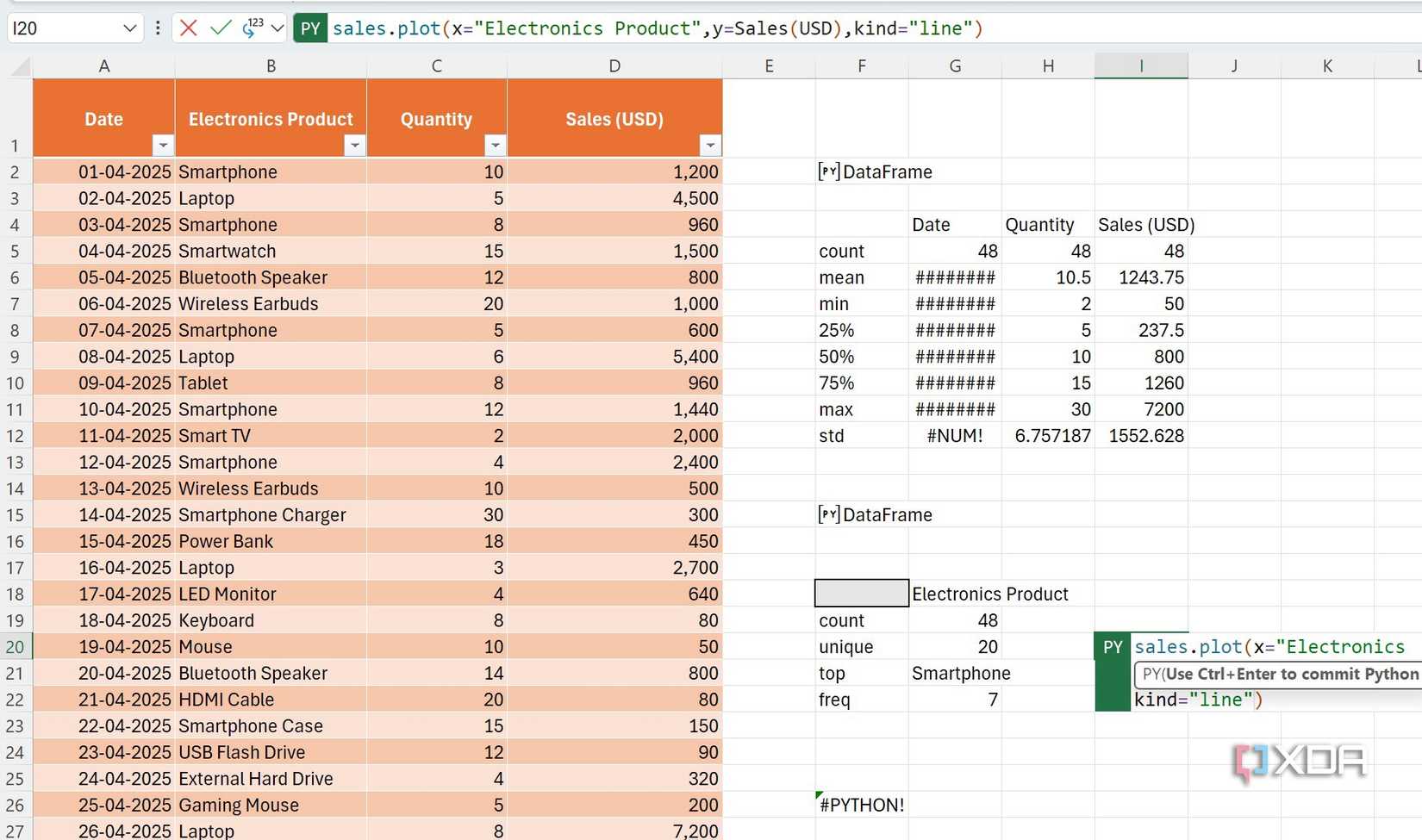Select the LED Monitor cell

271,594
